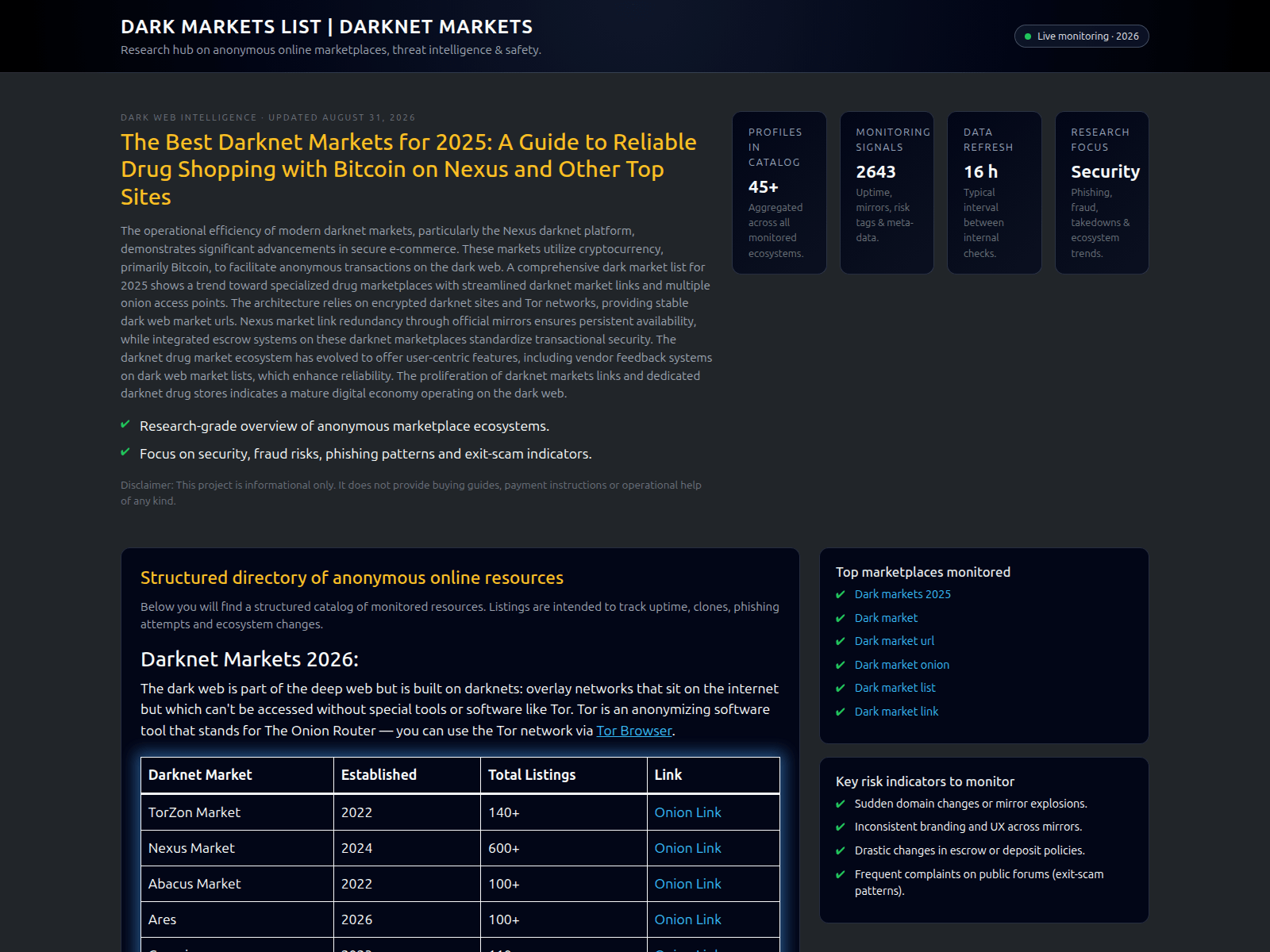Click checkmark beside Focus on security bullet
Screen dimensions: 1270x952
click(125, 452)
